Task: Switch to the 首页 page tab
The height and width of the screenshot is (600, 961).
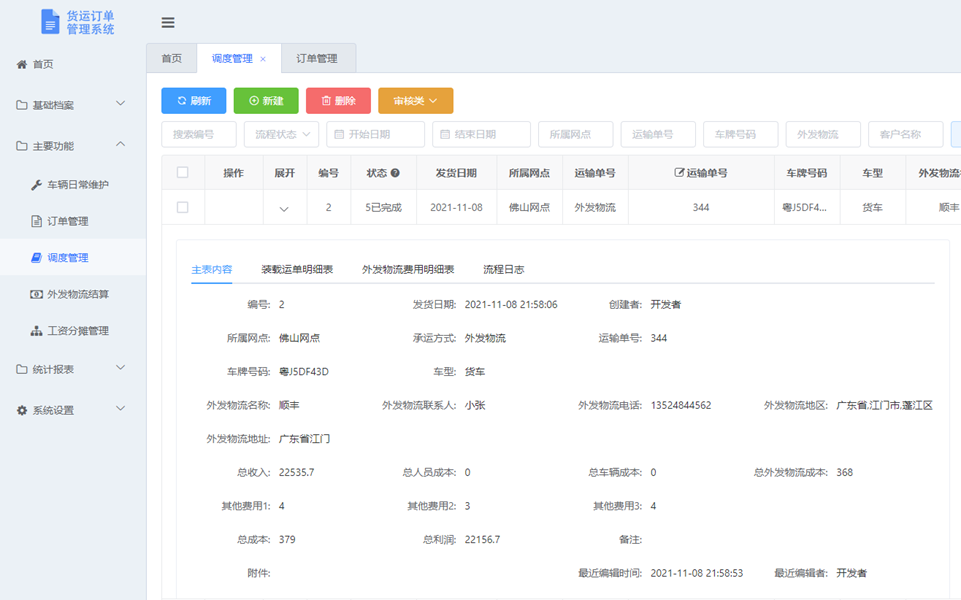Action: 172,59
